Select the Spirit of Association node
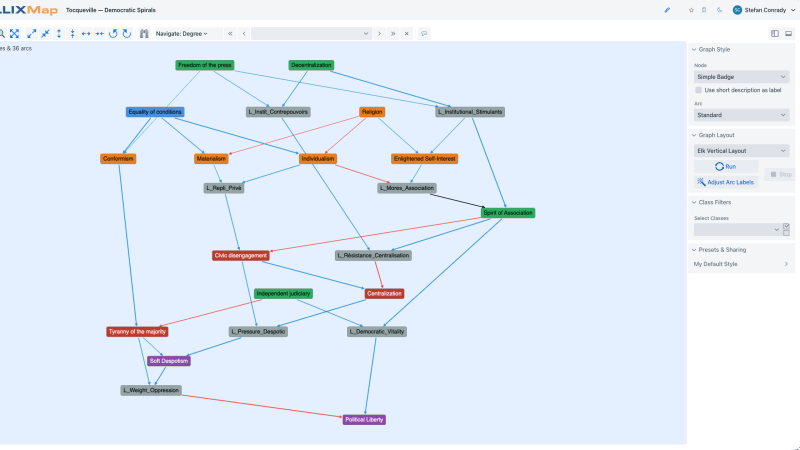 pos(508,213)
